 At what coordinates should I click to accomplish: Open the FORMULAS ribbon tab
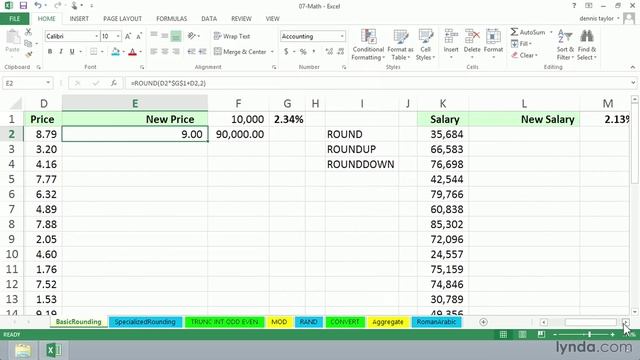(x=171, y=19)
